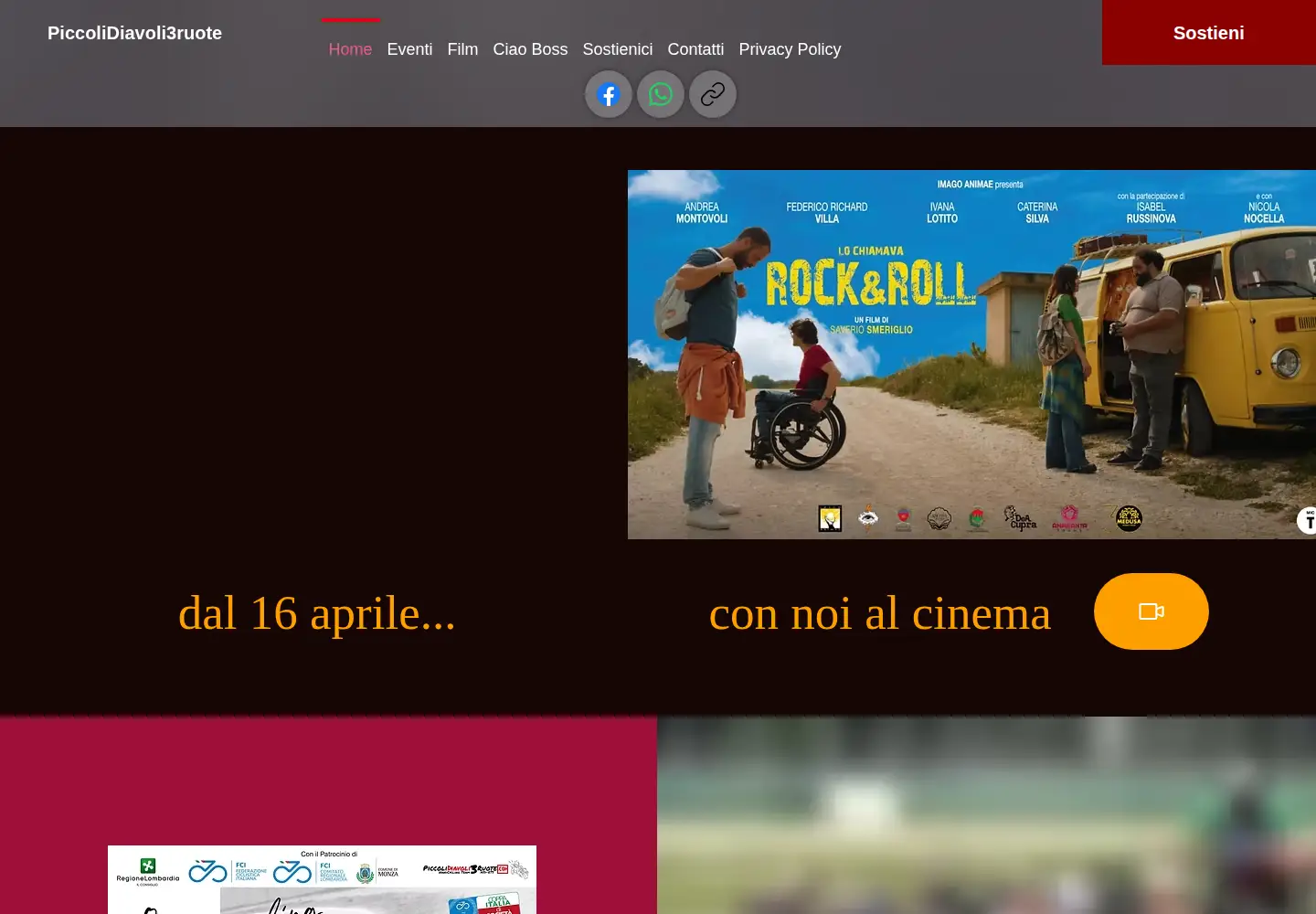This screenshot has height=914, width=1316.
Task: Copy the page link icon
Action: click(713, 94)
